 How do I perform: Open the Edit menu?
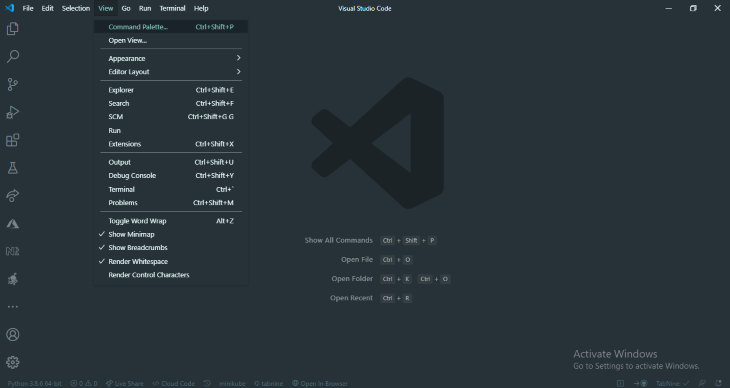coord(47,8)
